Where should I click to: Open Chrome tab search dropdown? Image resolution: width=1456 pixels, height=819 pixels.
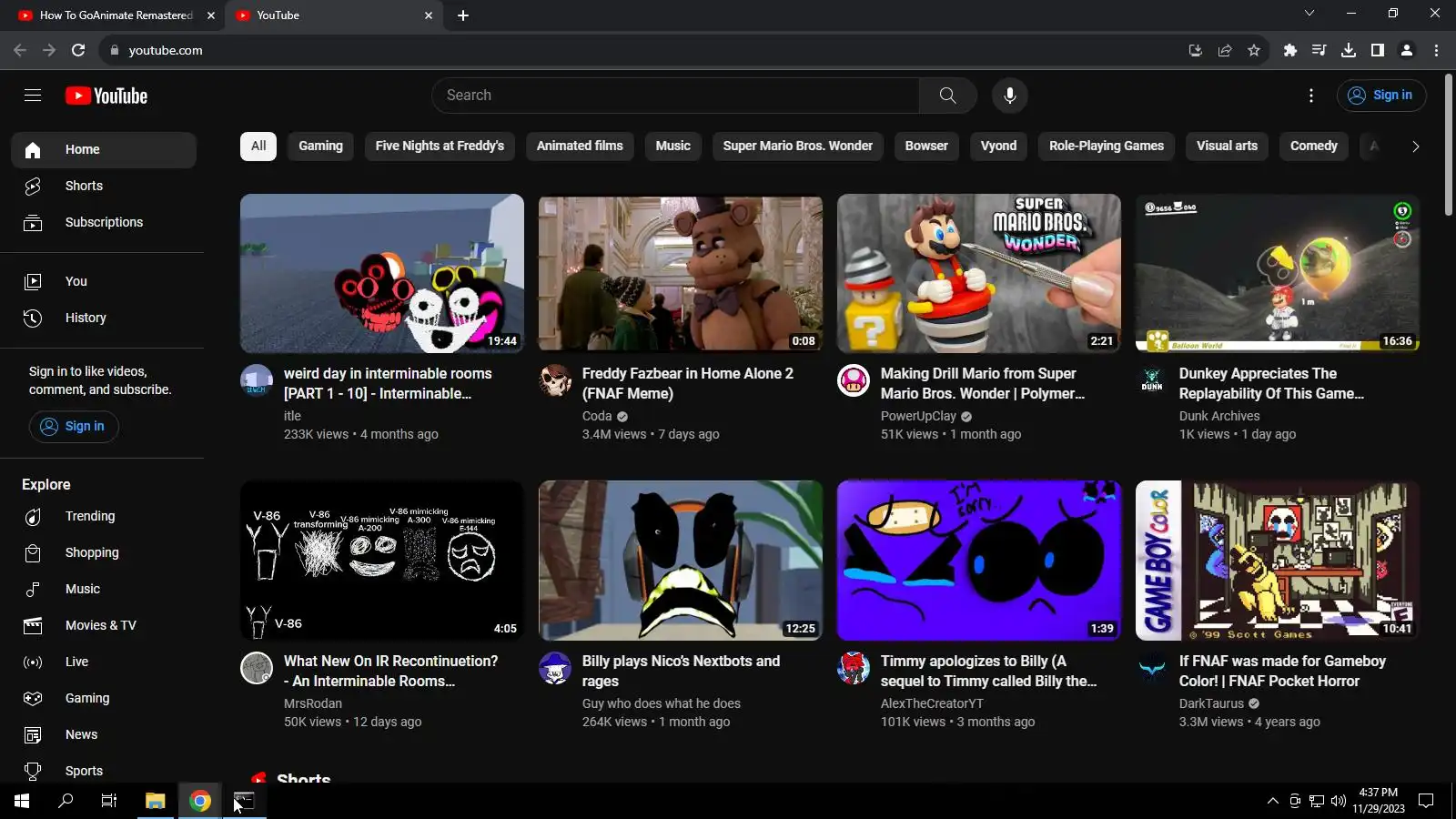point(1309,14)
